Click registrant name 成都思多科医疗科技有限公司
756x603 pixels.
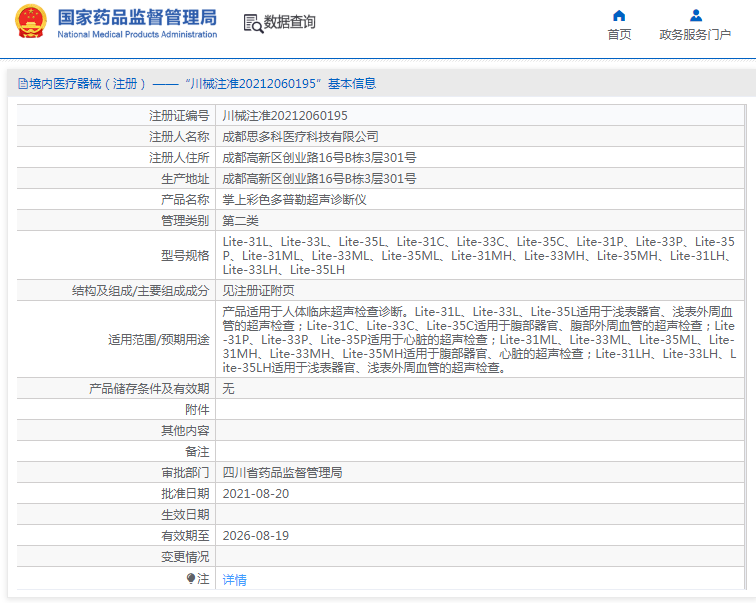point(300,137)
